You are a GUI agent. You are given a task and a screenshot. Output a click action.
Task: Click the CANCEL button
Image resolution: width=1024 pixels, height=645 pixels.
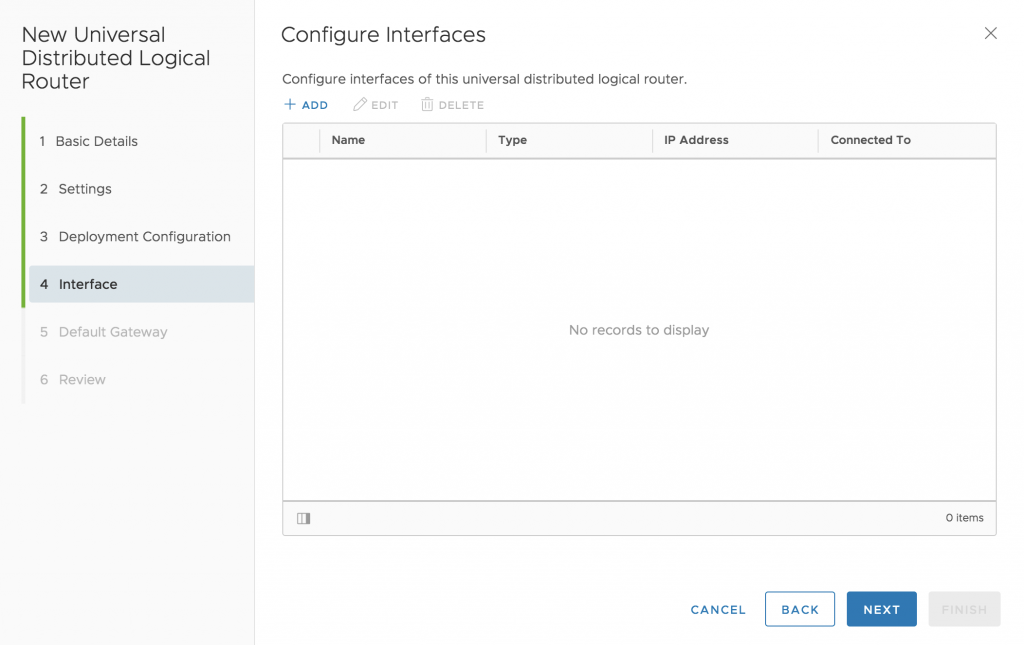[718, 609]
